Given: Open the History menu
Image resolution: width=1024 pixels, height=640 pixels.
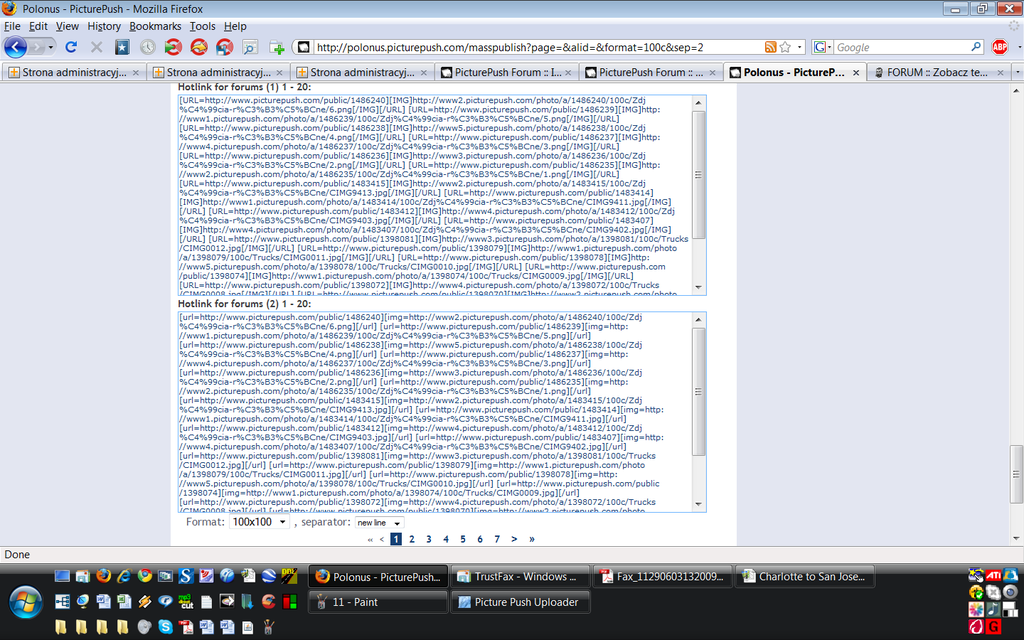Looking at the screenshot, I should pyautogui.click(x=104, y=26).
